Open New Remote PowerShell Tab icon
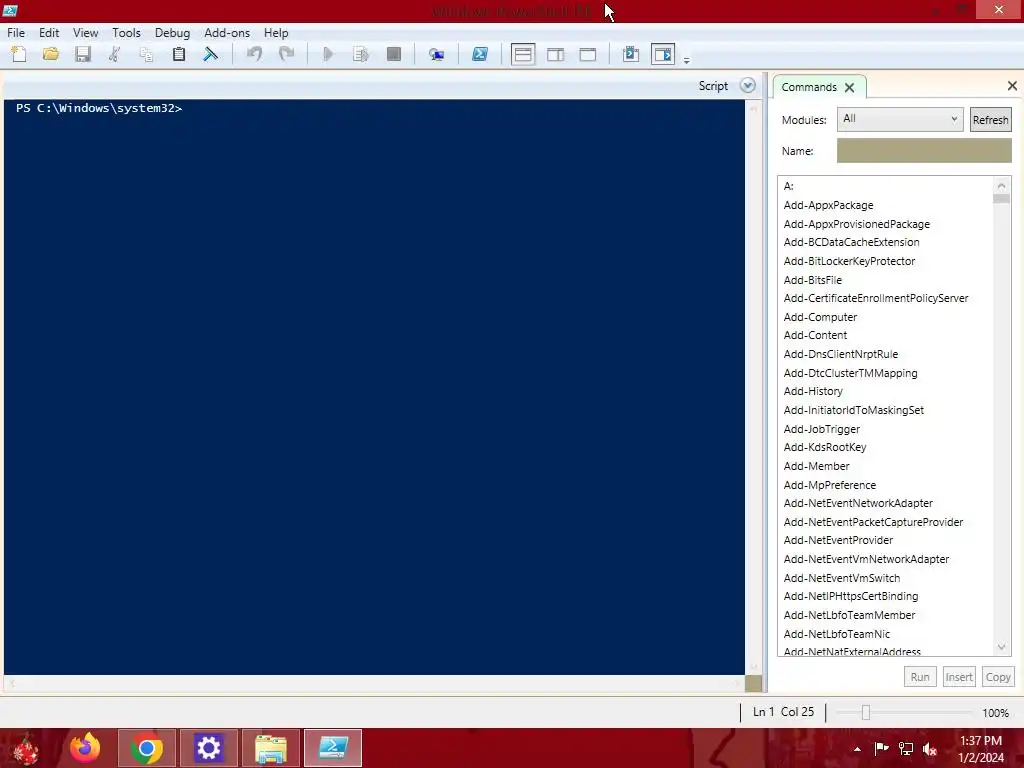This screenshot has width=1024, height=768. [x=436, y=54]
